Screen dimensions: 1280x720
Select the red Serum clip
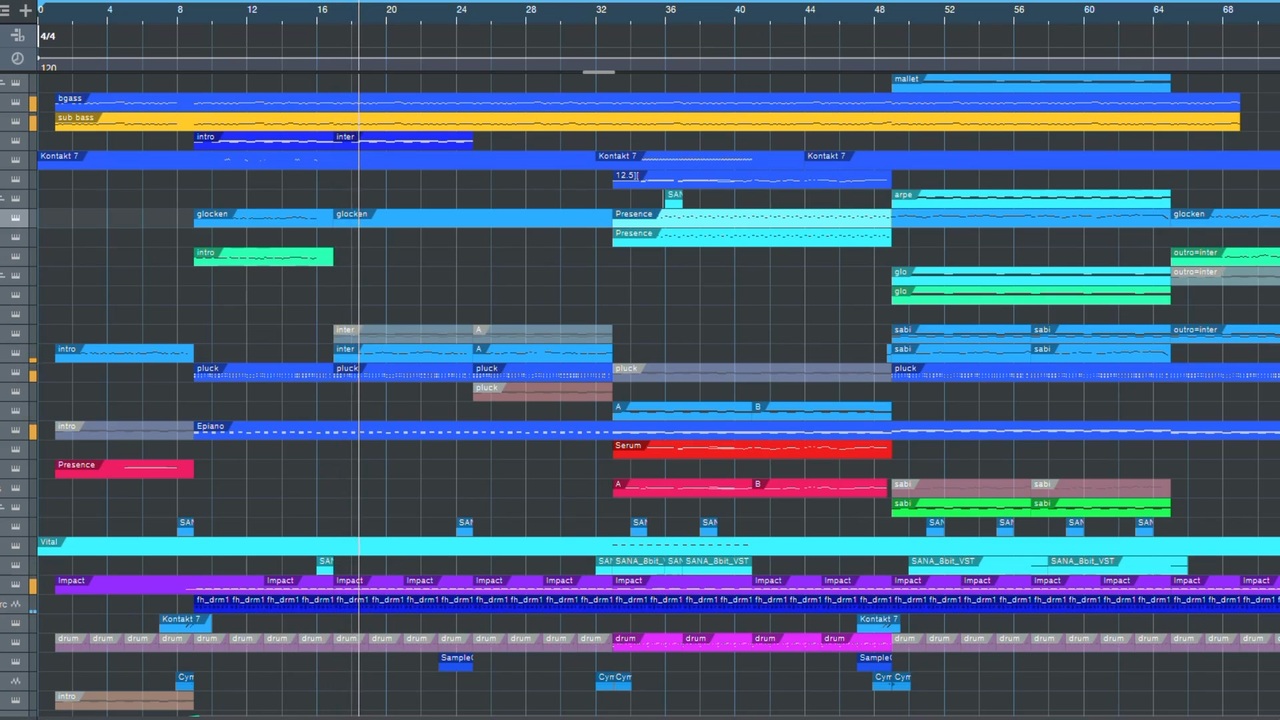pos(752,450)
